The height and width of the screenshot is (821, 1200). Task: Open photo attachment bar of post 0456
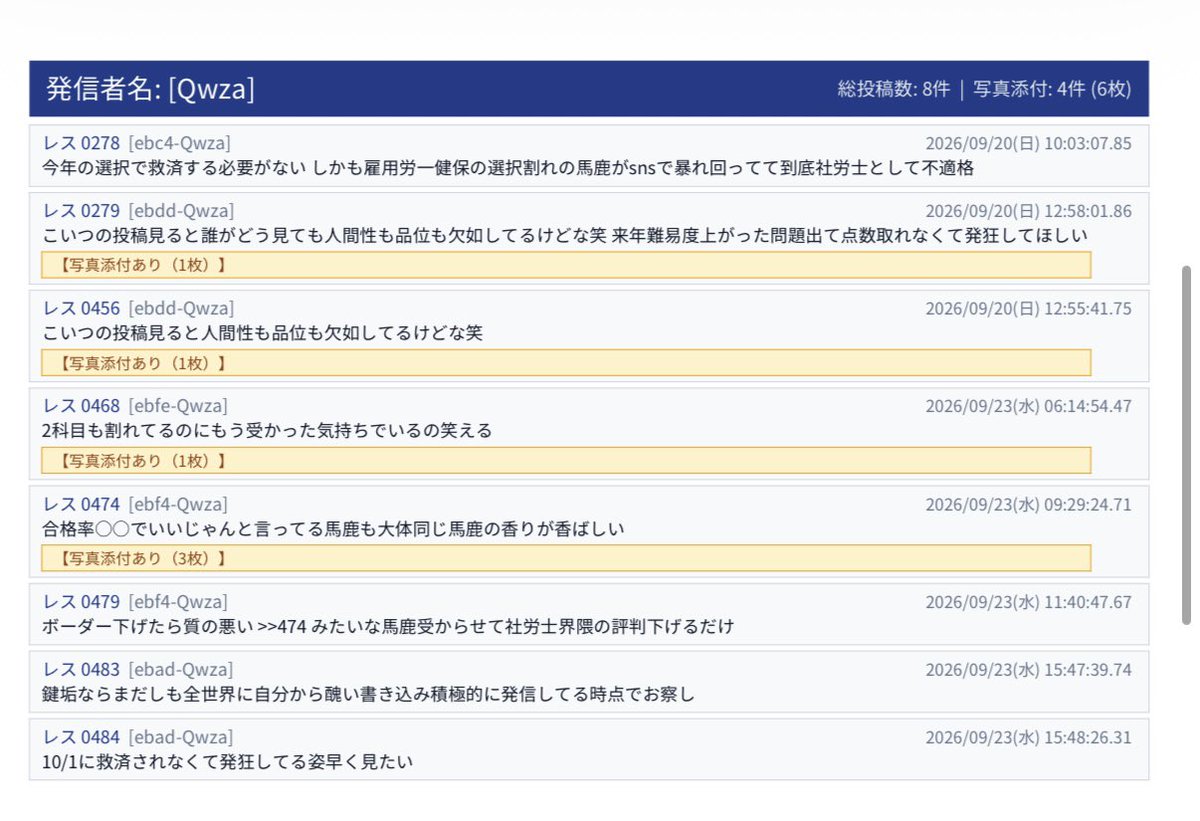[x=566, y=363]
